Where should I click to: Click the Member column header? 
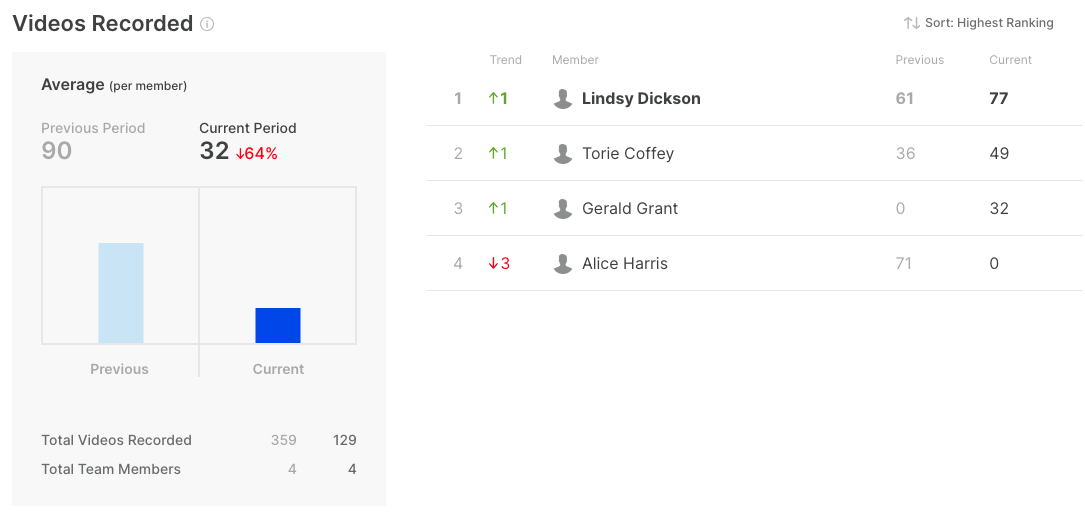575,60
